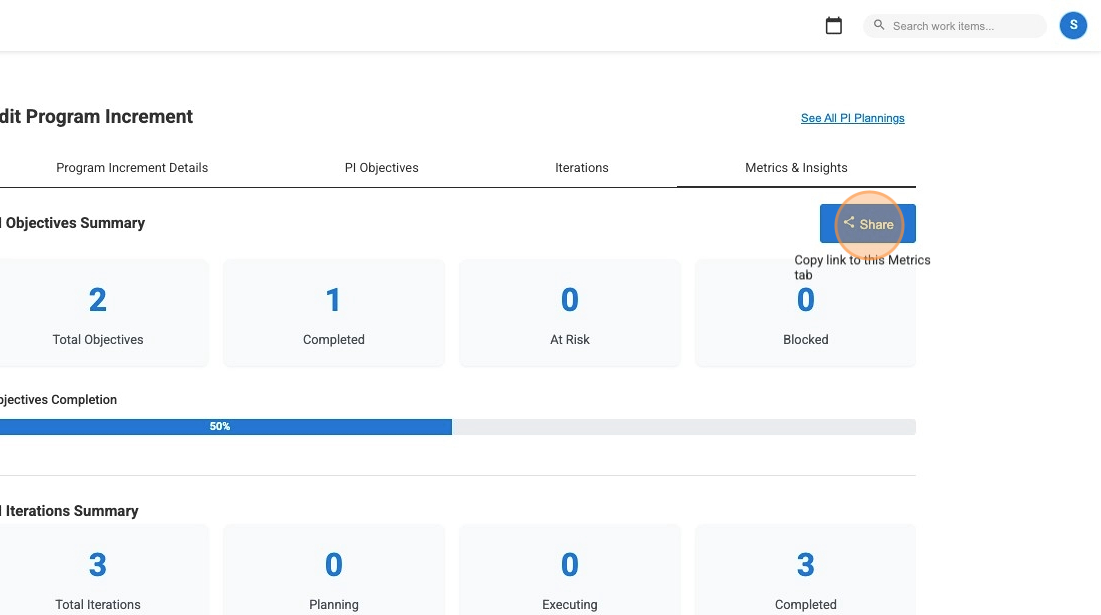1101x615 pixels.
Task: Open the calendar icon in the top bar
Action: click(834, 25)
